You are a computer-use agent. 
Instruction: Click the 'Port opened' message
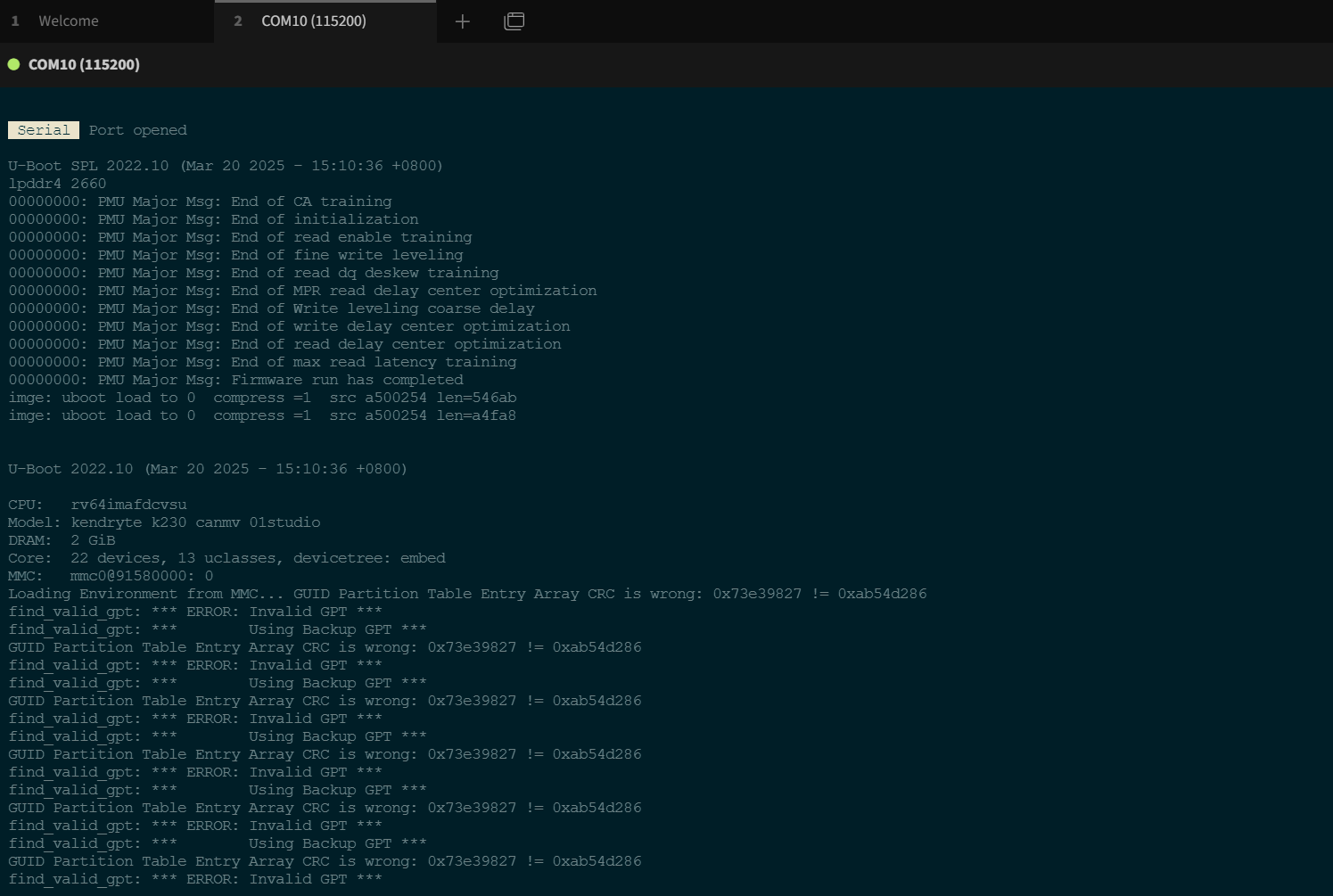138,130
